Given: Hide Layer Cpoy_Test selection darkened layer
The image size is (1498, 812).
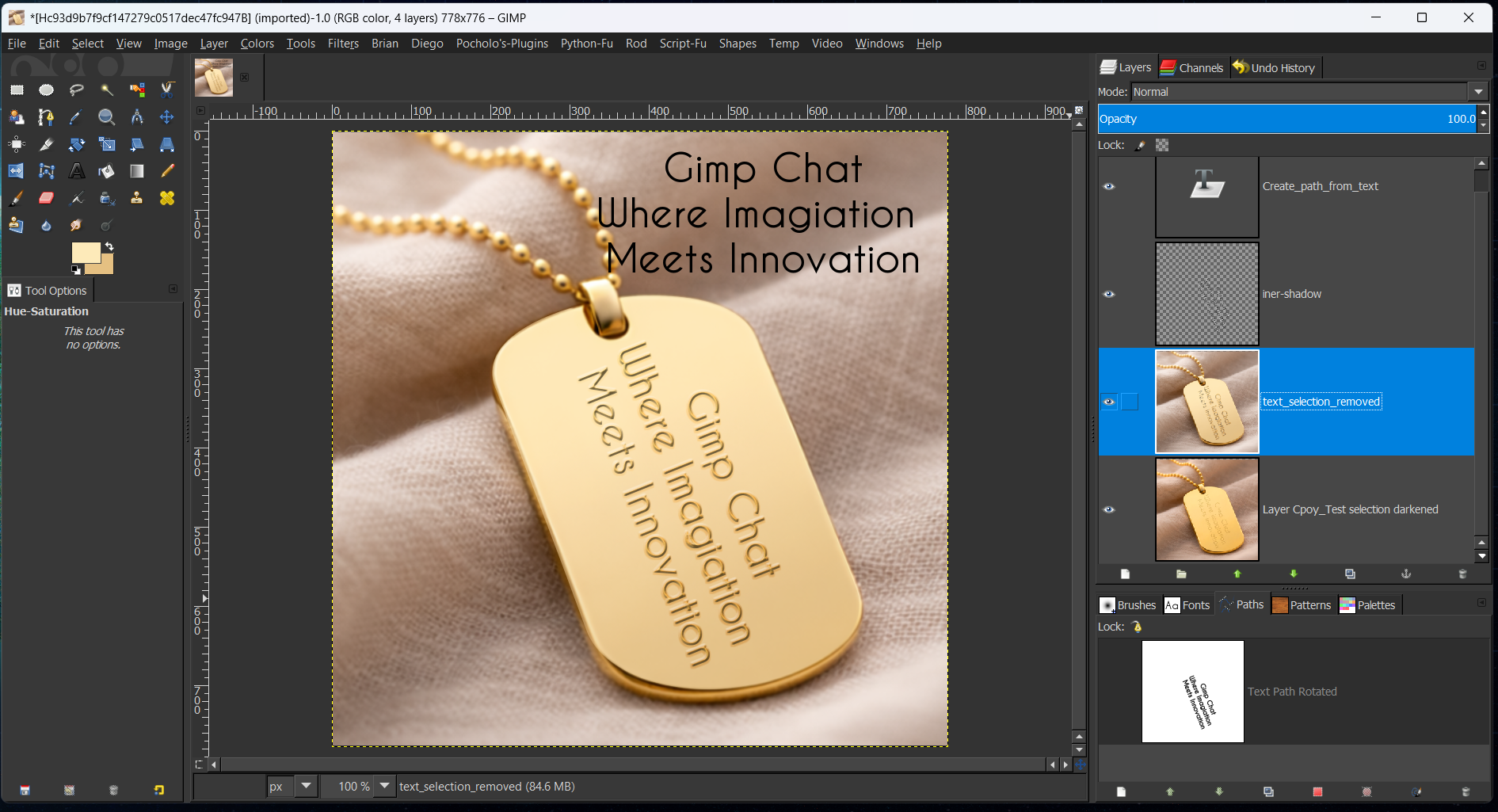Looking at the screenshot, I should click(1109, 509).
